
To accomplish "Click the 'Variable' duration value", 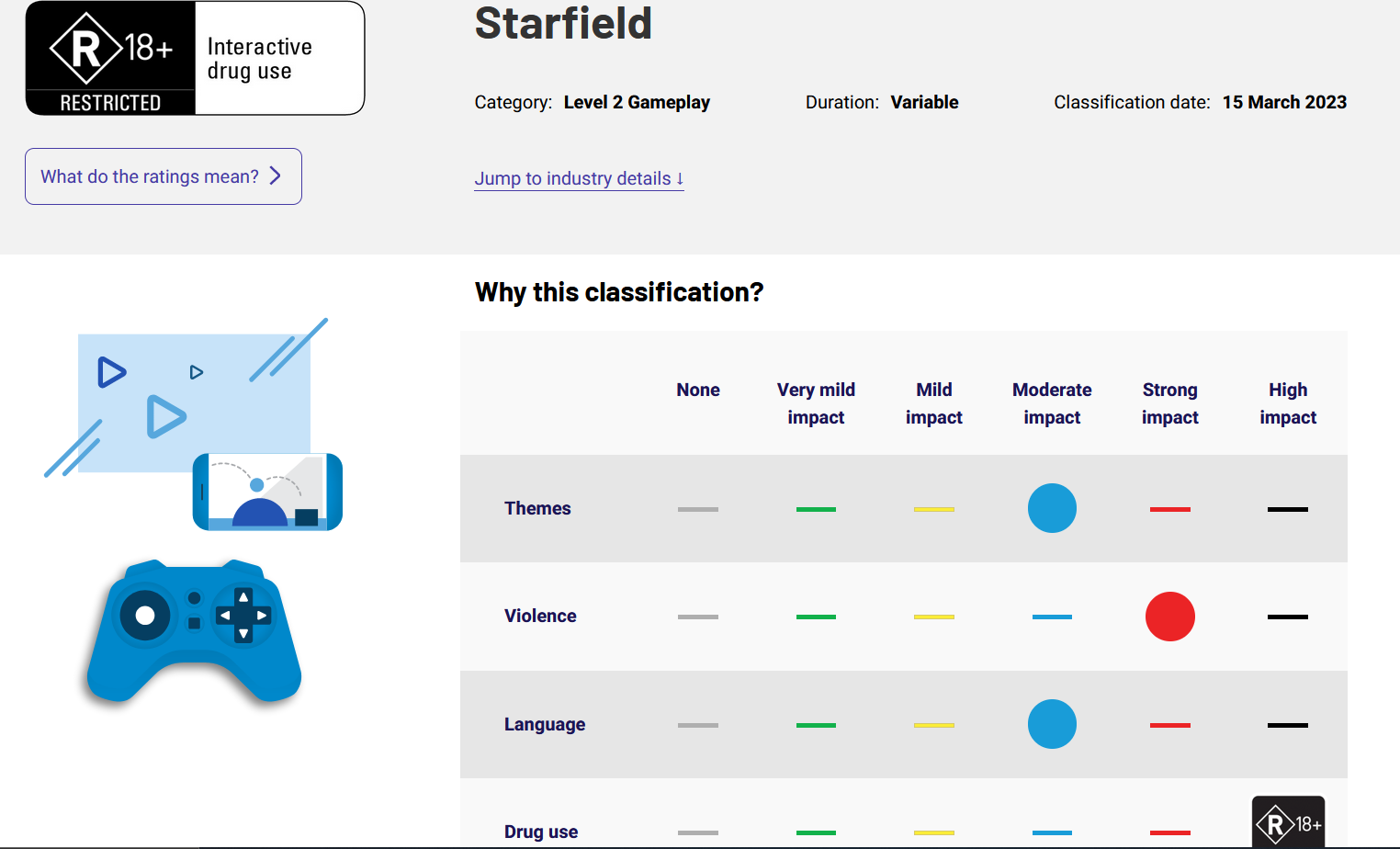I will click(x=924, y=102).
